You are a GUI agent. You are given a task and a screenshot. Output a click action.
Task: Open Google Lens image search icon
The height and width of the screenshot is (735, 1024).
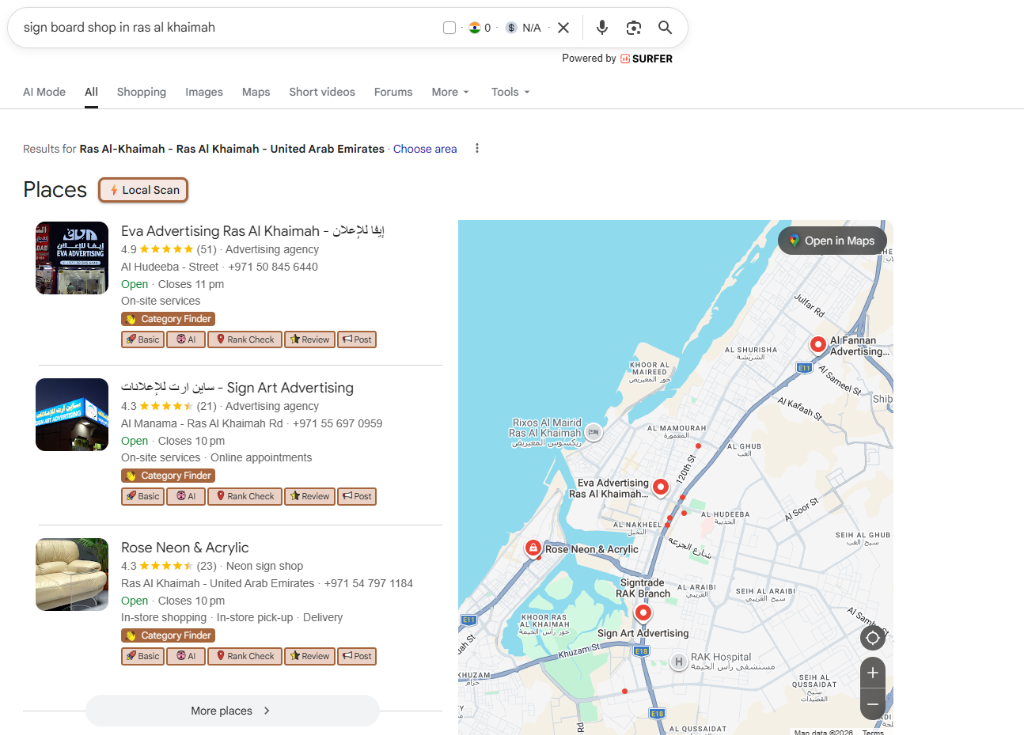point(633,27)
